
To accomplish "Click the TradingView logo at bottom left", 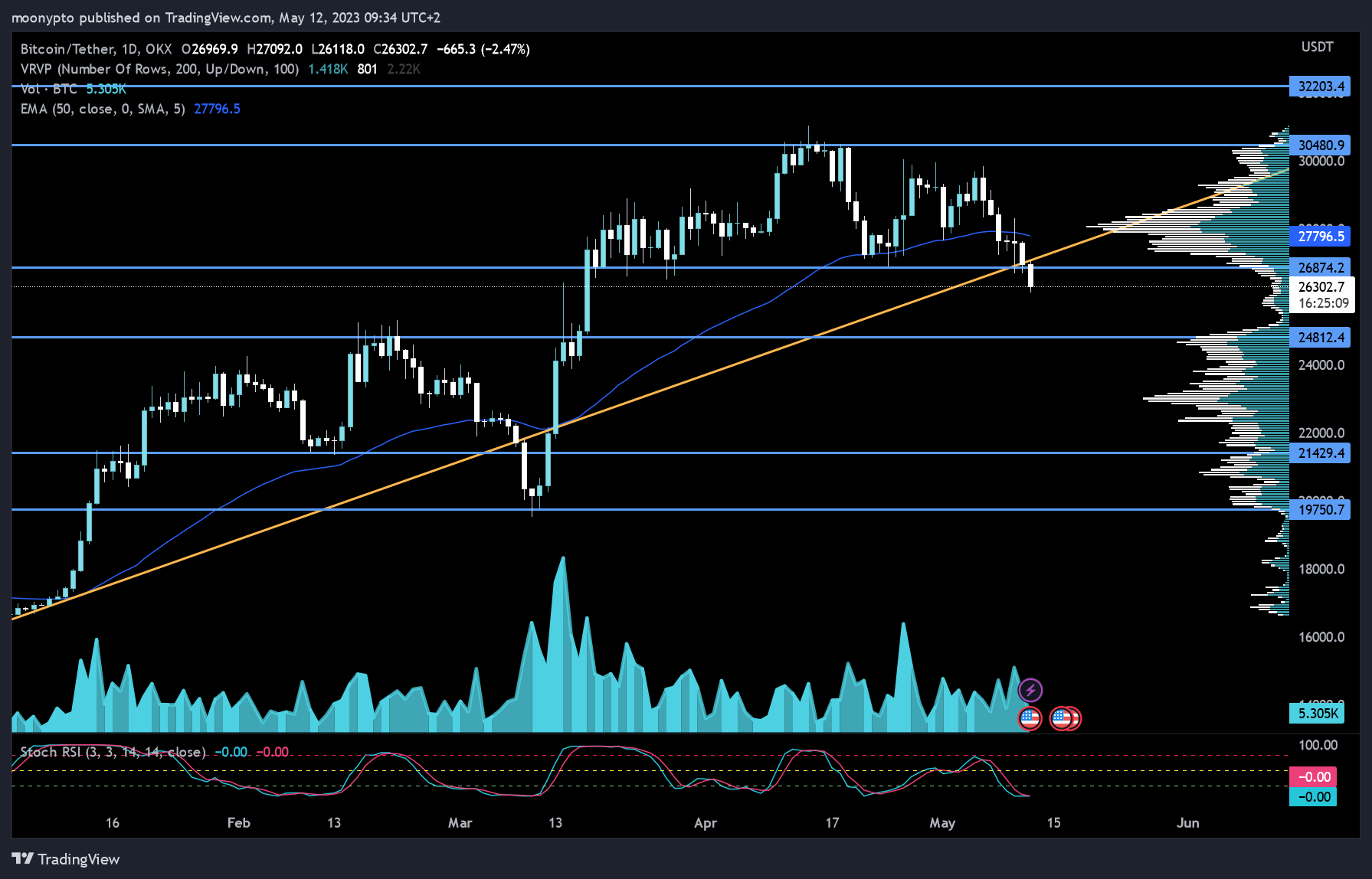I will coord(66,859).
